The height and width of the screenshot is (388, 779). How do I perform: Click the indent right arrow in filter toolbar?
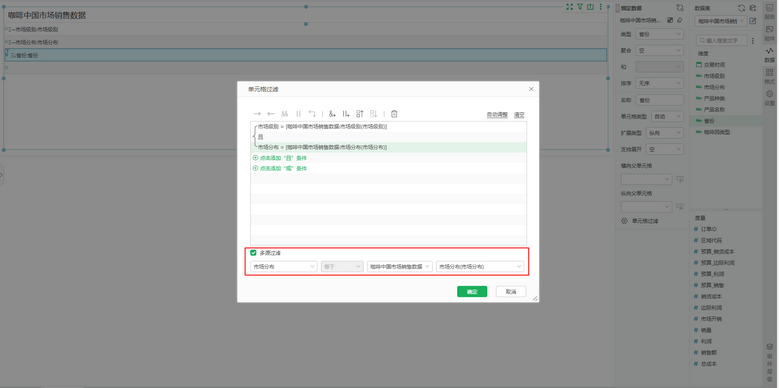pyautogui.click(x=257, y=114)
